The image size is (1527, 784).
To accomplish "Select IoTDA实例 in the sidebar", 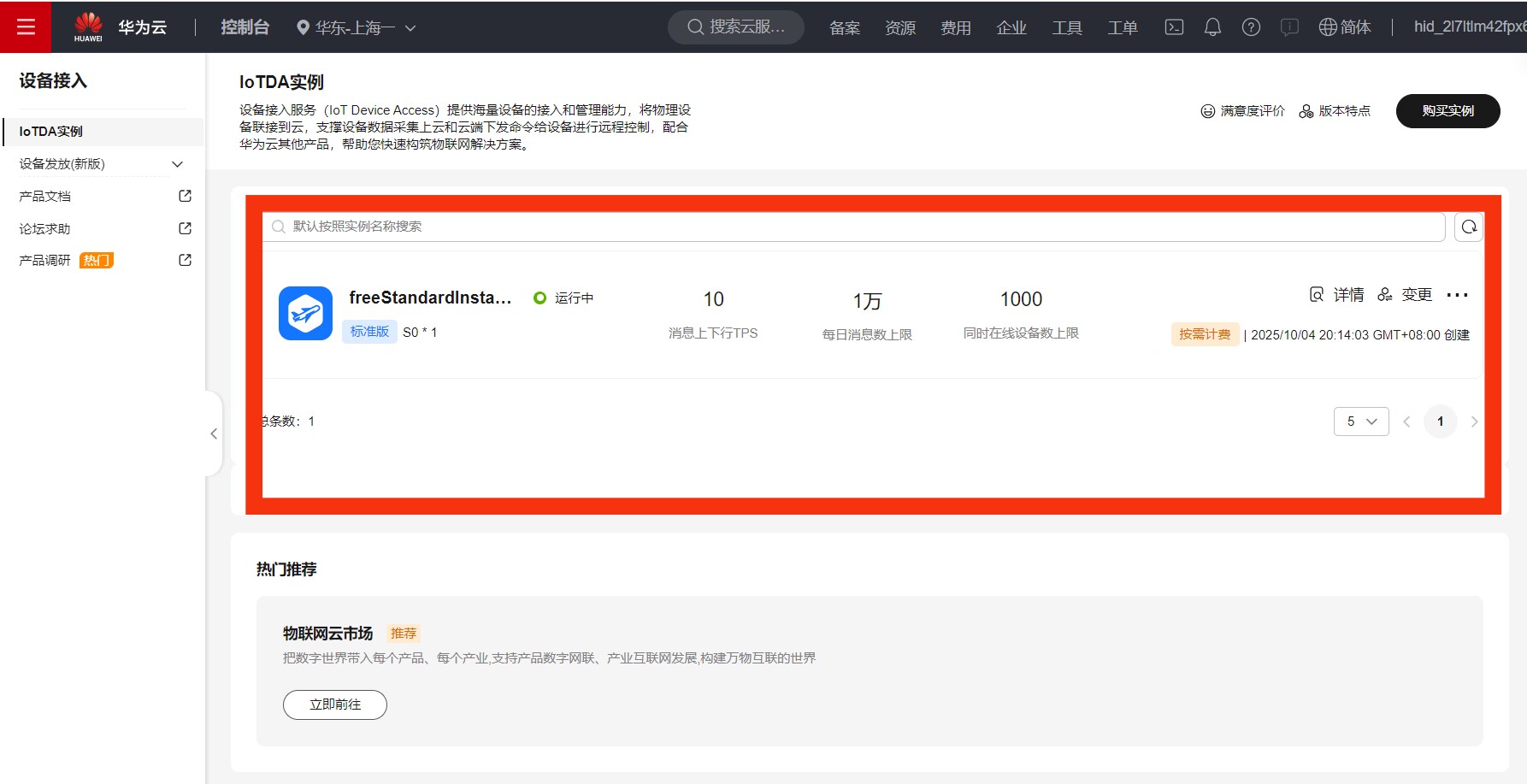I will click(103, 132).
